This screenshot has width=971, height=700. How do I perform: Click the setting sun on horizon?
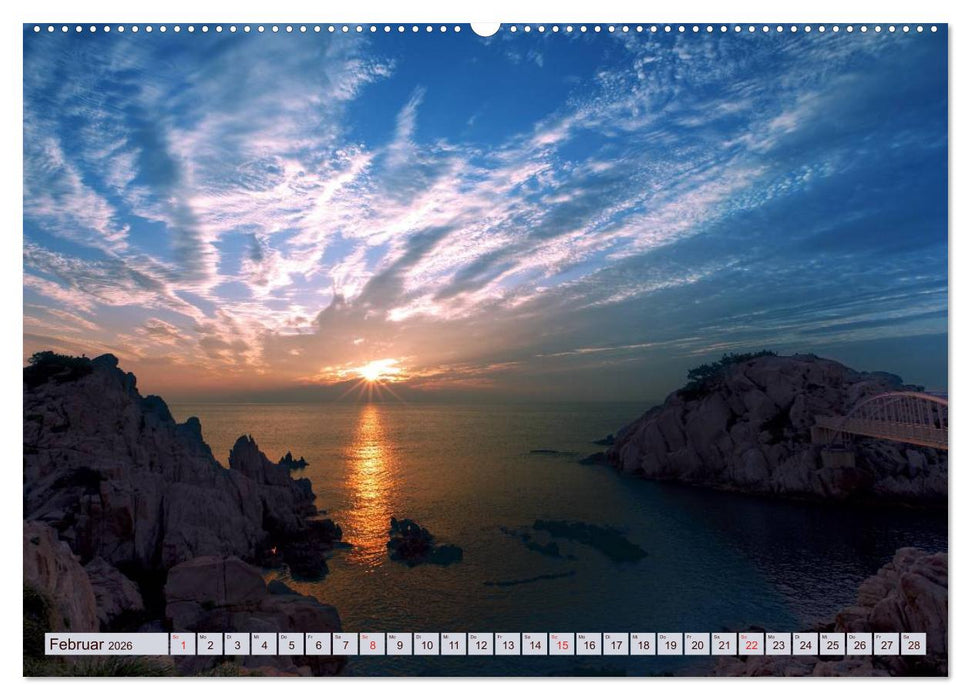[374, 371]
